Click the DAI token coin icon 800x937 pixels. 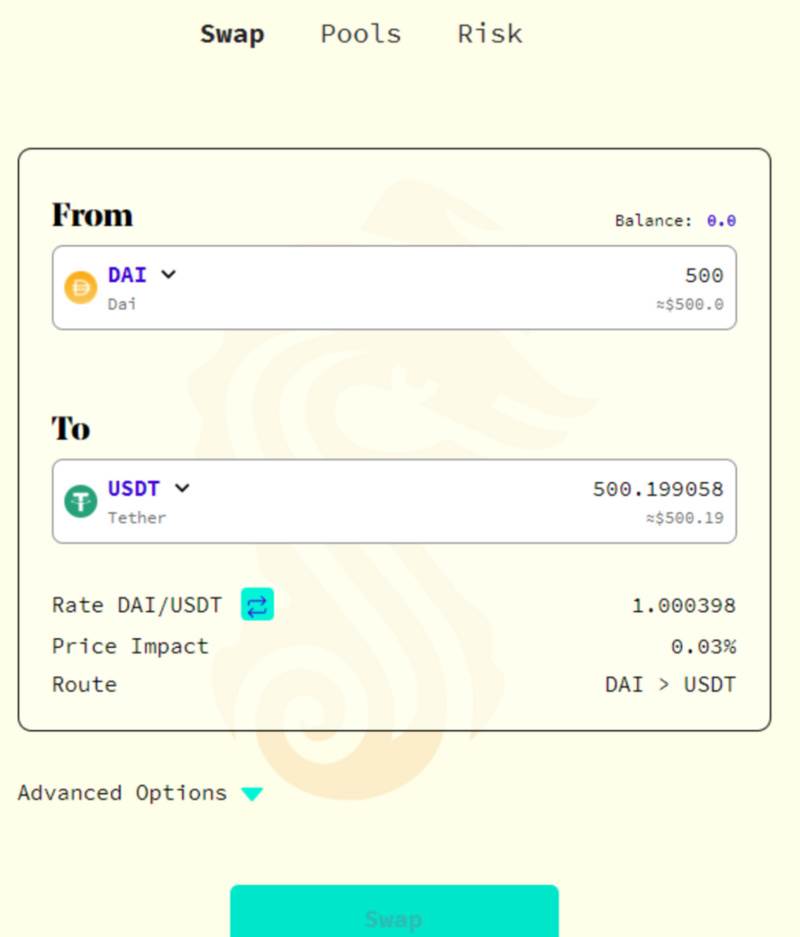(x=81, y=287)
